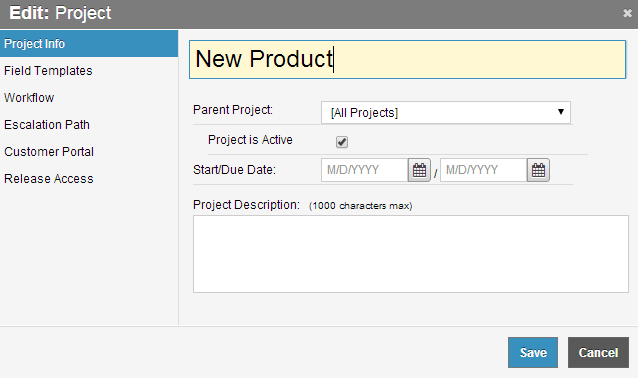The width and height of the screenshot is (638, 378).
Task: Show the Release Access section
Action: point(48,179)
